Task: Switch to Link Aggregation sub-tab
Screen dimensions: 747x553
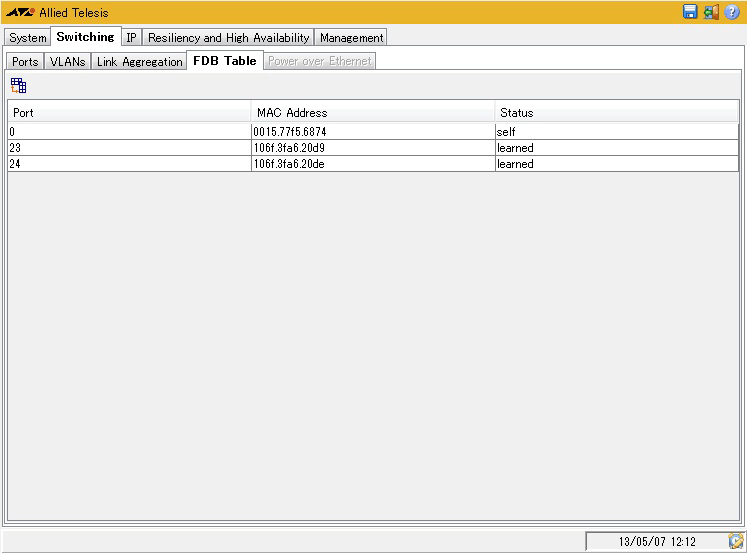Action: point(139,61)
